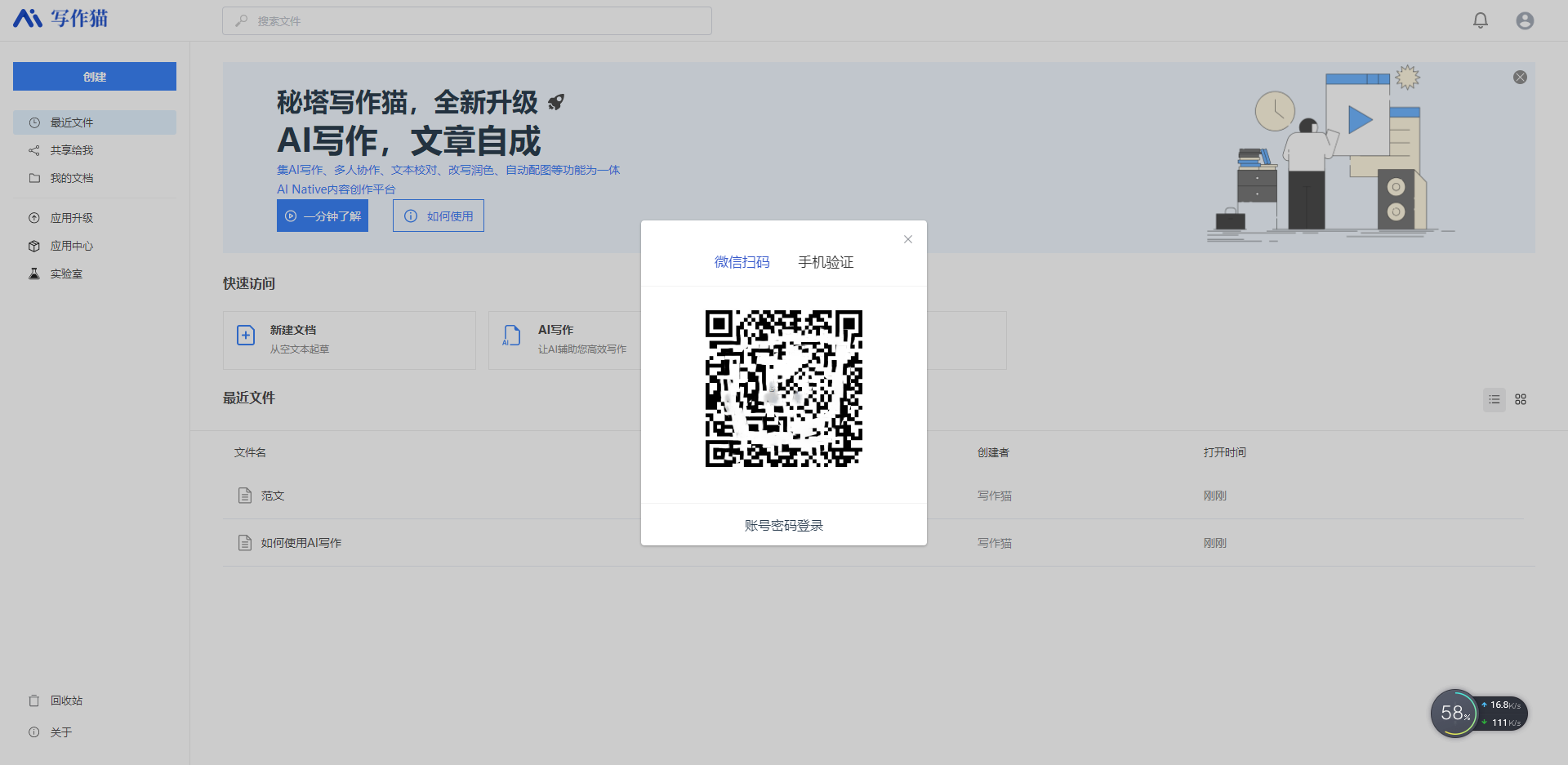Screen dimensions: 1568x765
Task: Click the blue 创建 button
Action: tap(95, 76)
